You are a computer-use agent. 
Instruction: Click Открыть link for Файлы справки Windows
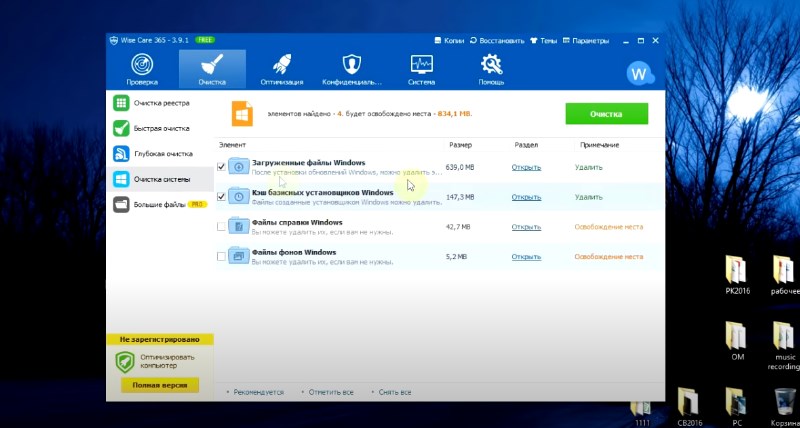[526, 227]
